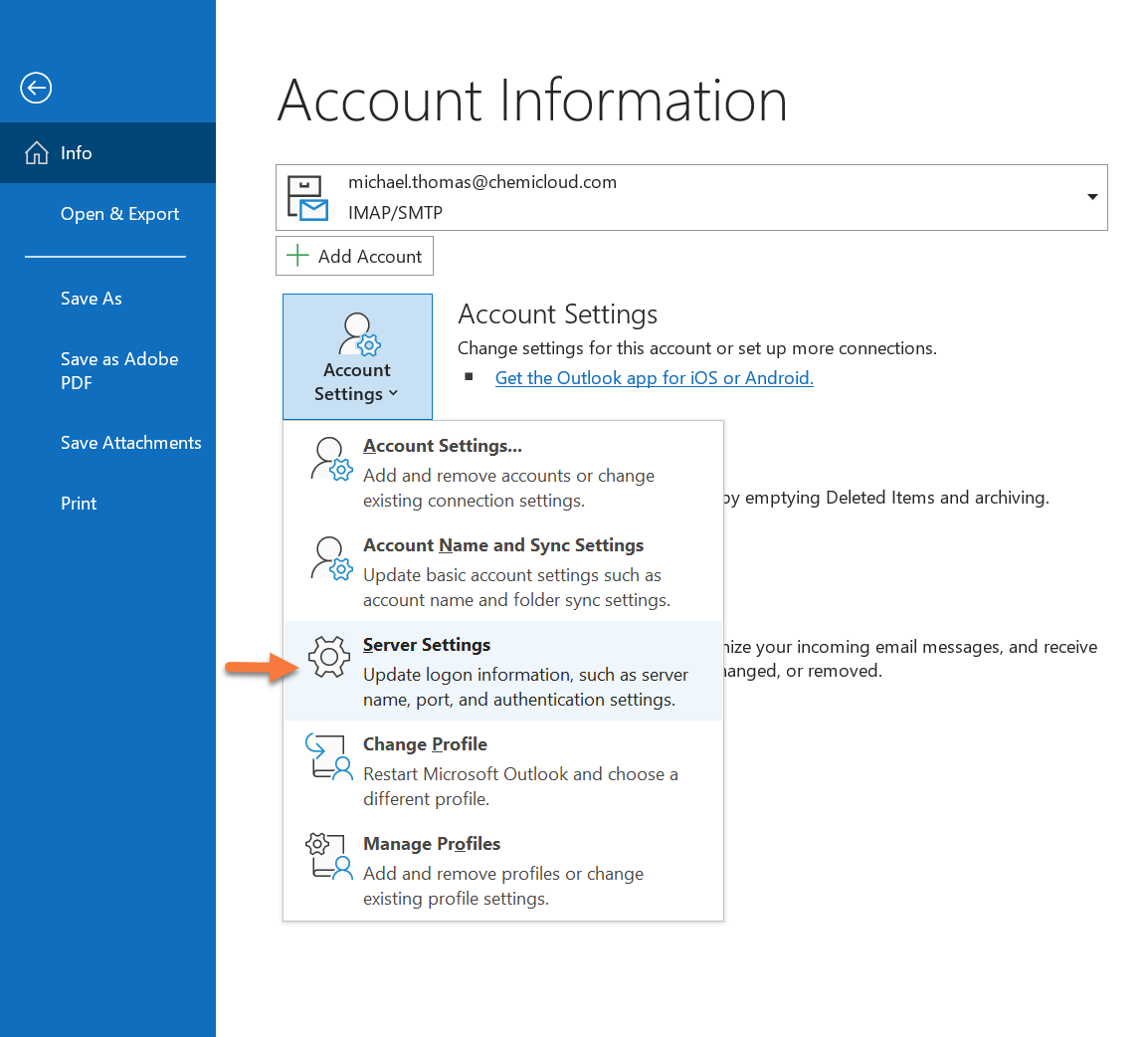Image resolution: width=1148 pixels, height=1037 pixels.
Task: Select Save as Adobe PDF
Action: [119, 370]
